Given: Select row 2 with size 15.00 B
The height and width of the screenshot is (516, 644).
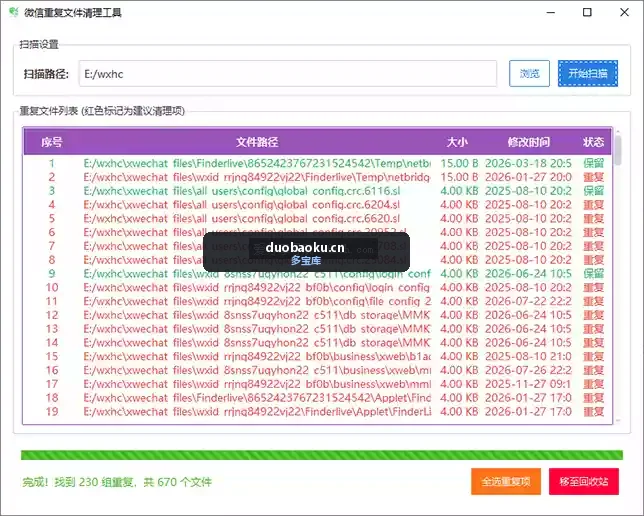Looking at the screenshot, I should pyautogui.click(x=317, y=177).
